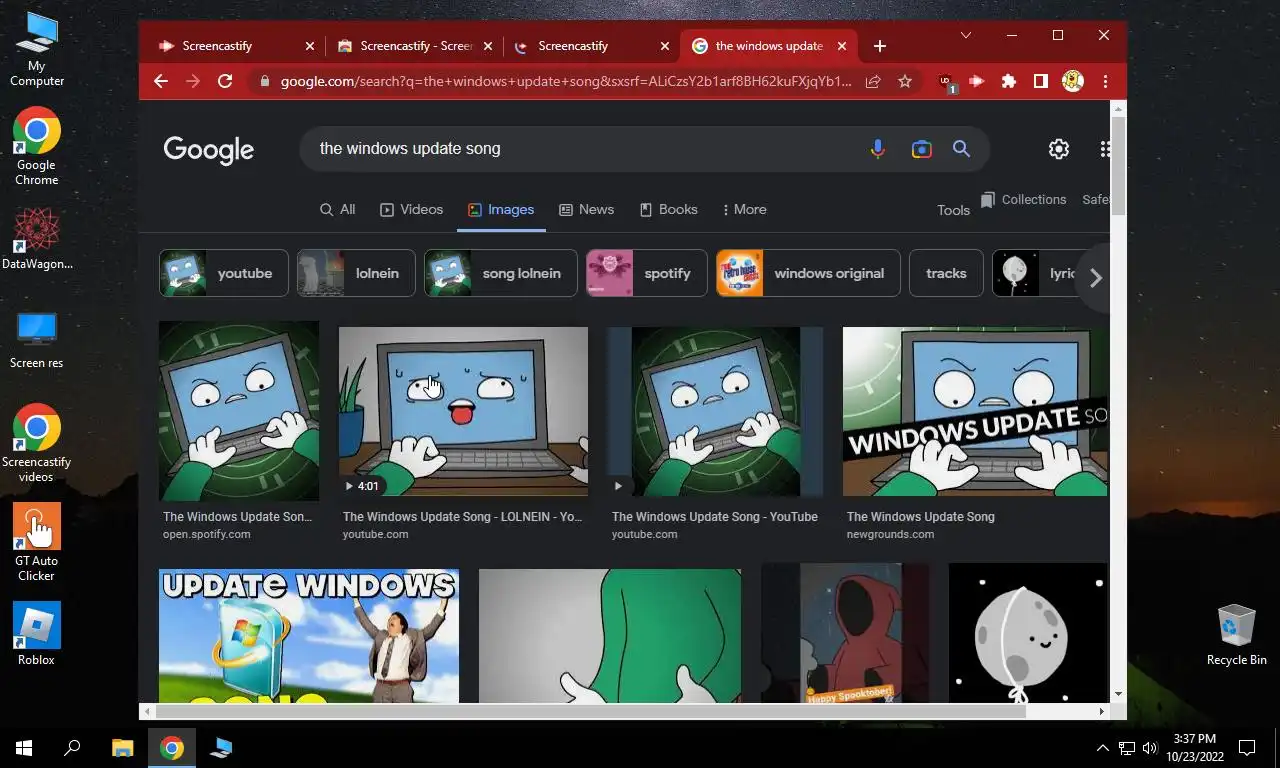Screen dimensions: 1280x768
Task: Open Windows Start menu
Action: (24, 747)
